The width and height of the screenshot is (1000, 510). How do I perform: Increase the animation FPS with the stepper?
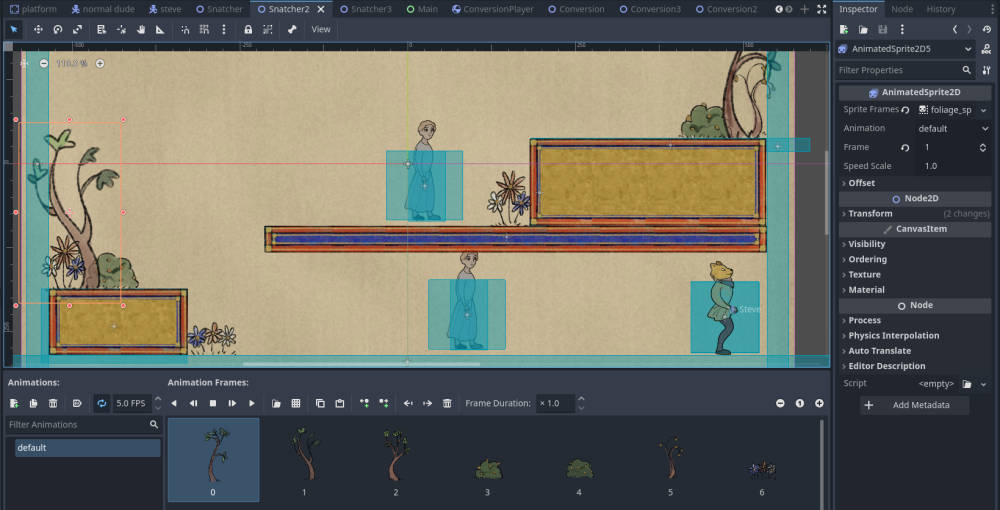[156, 399]
